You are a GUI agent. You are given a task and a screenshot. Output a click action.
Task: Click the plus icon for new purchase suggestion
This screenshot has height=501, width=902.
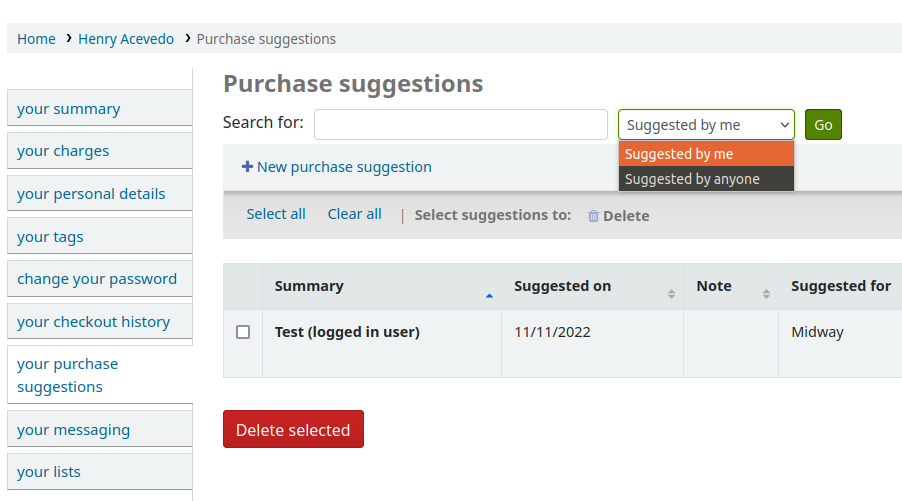(247, 167)
